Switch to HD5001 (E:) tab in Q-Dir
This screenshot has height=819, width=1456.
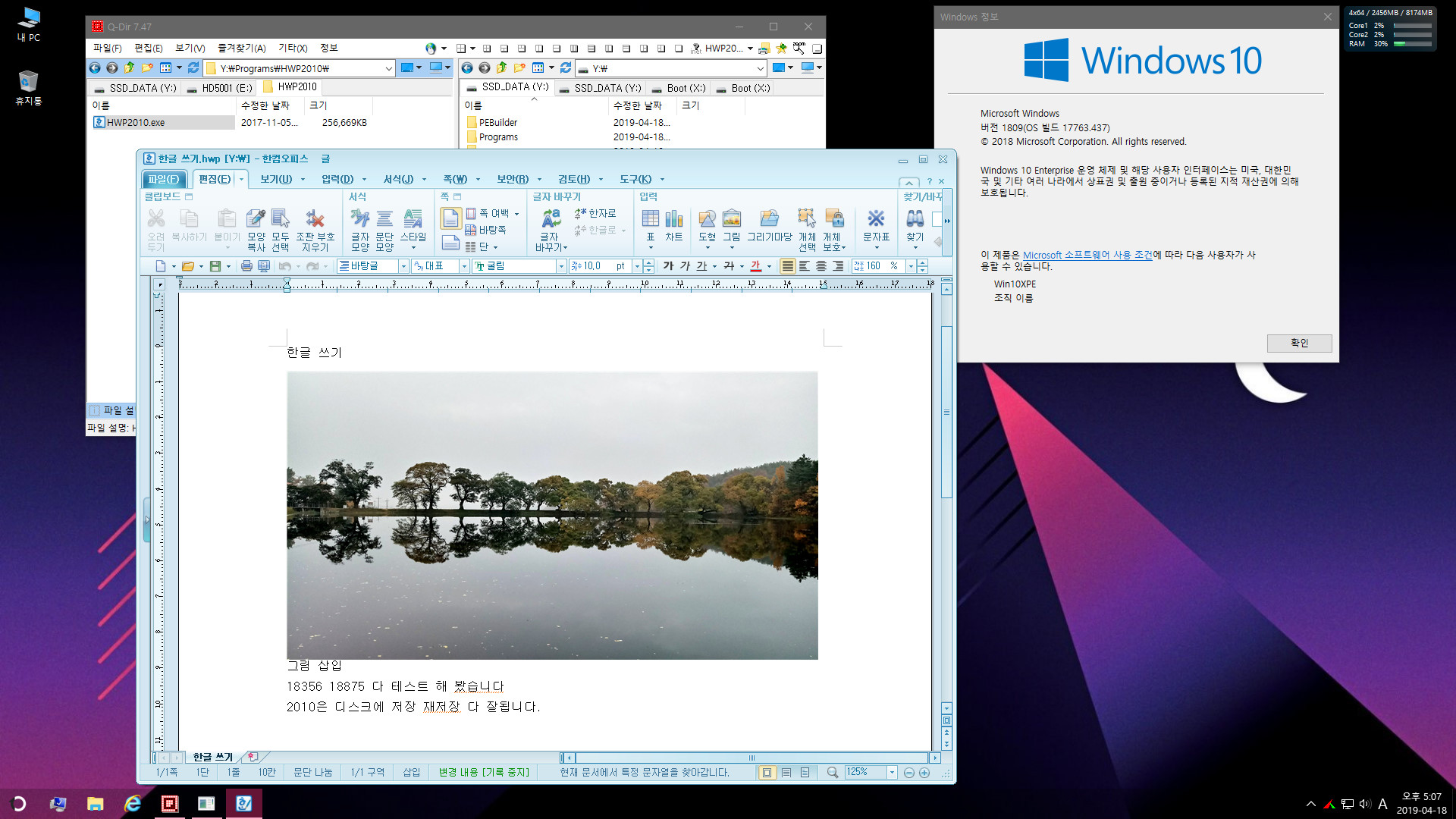(x=219, y=88)
